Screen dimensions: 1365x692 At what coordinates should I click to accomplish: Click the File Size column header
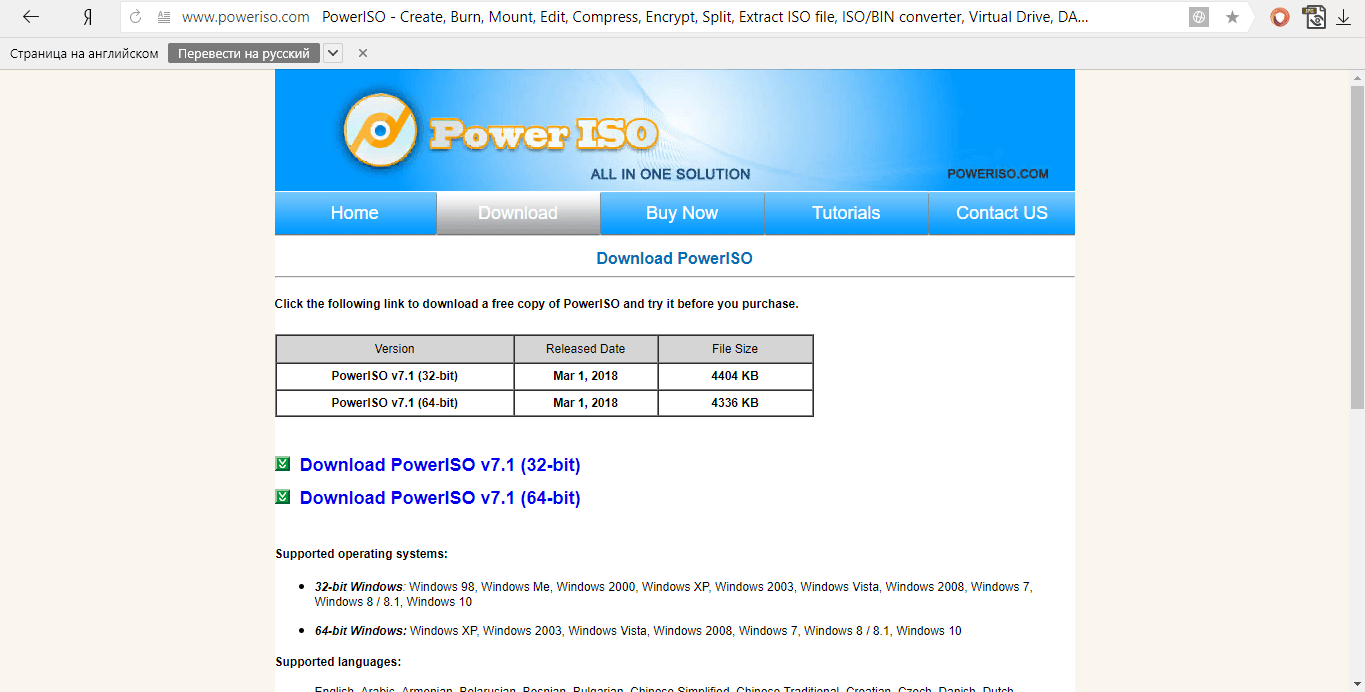click(x=735, y=349)
